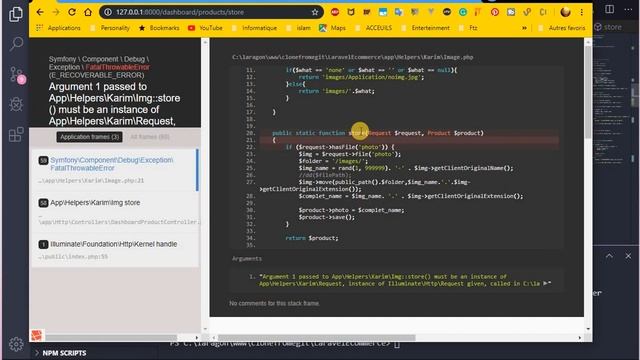The width and height of the screenshot is (640, 360).
Task: Open the ACCEUILS bookmark folder
Action: 374,28
